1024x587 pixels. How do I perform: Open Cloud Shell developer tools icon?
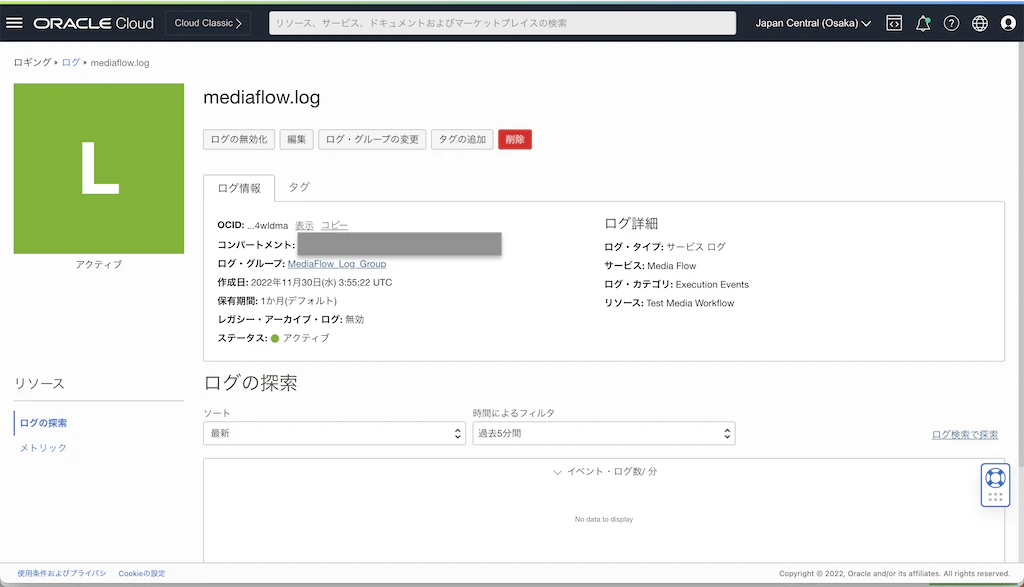tap(894, 23)
